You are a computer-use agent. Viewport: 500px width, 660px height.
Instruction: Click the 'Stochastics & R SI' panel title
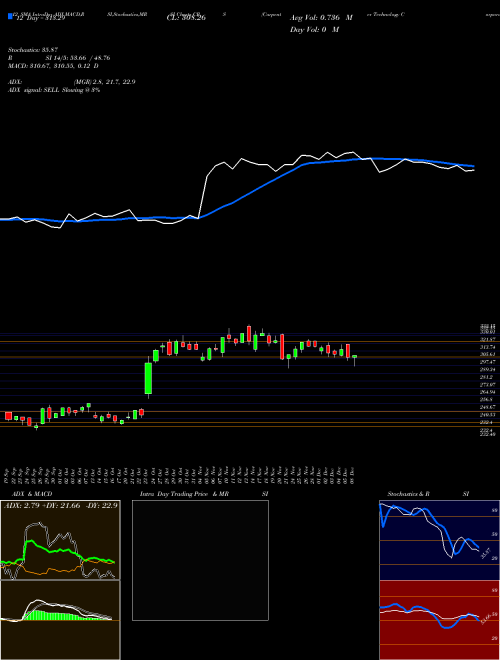428,494
